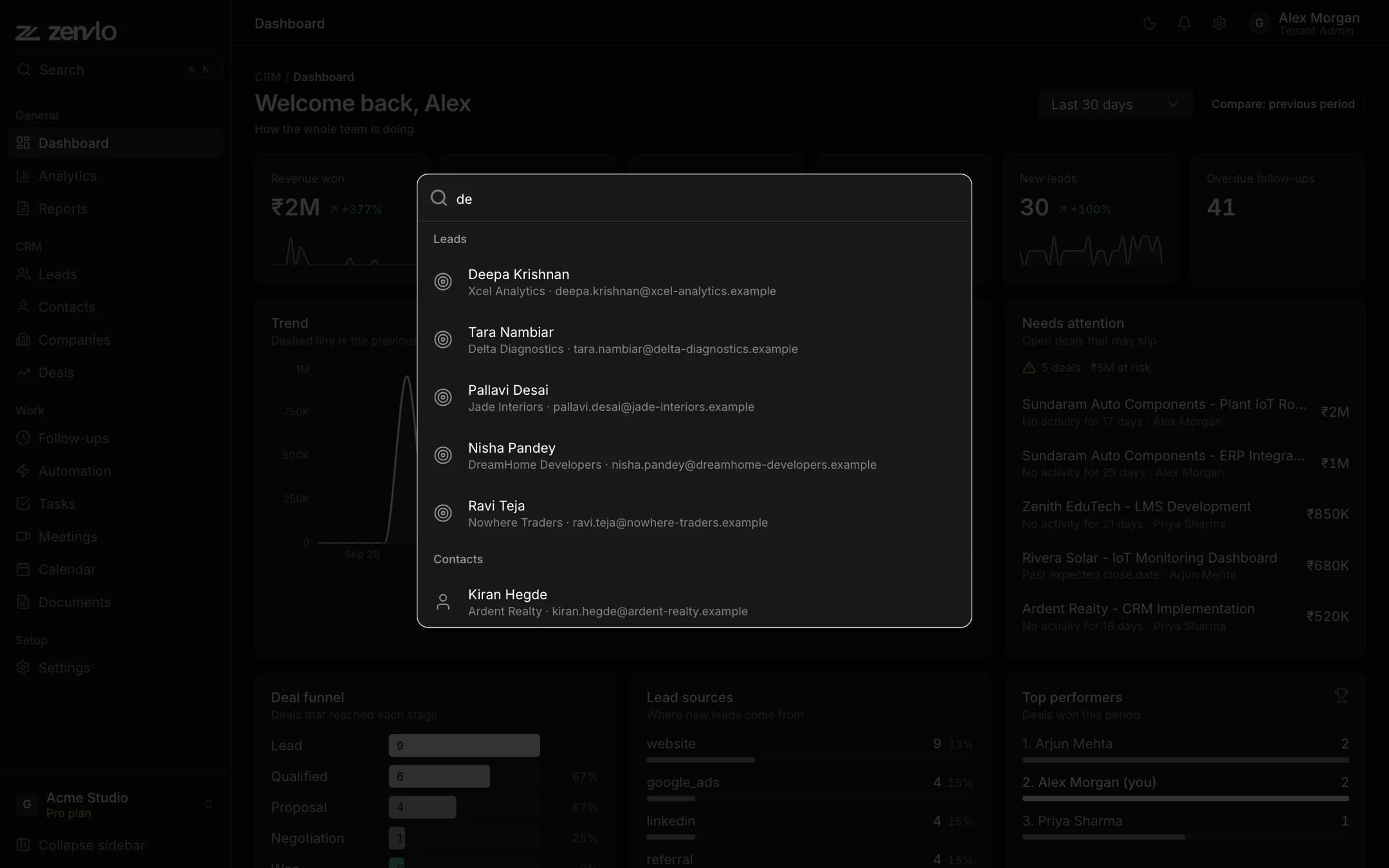Click Settings in the sidebar Setup section
The height and width of the screenshot is (868, 1389).
click(x=116, y=667)
